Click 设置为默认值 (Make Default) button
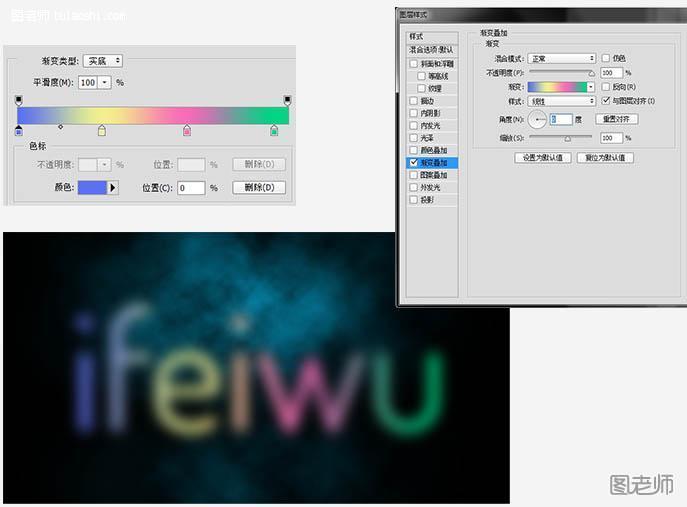Viewport: 687px width, 507px height. pos(543,158)
